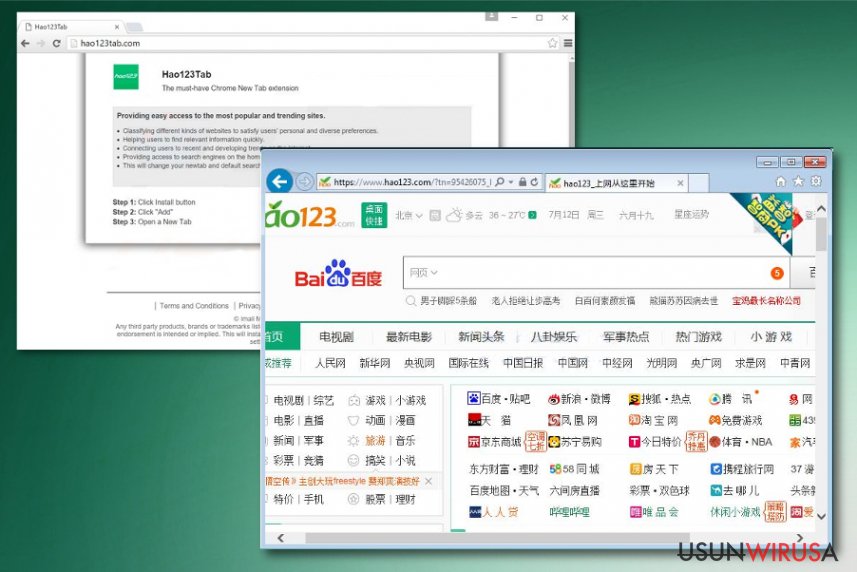
Task: Click the weather icon showing 多云
Action: tap(454, 215)
